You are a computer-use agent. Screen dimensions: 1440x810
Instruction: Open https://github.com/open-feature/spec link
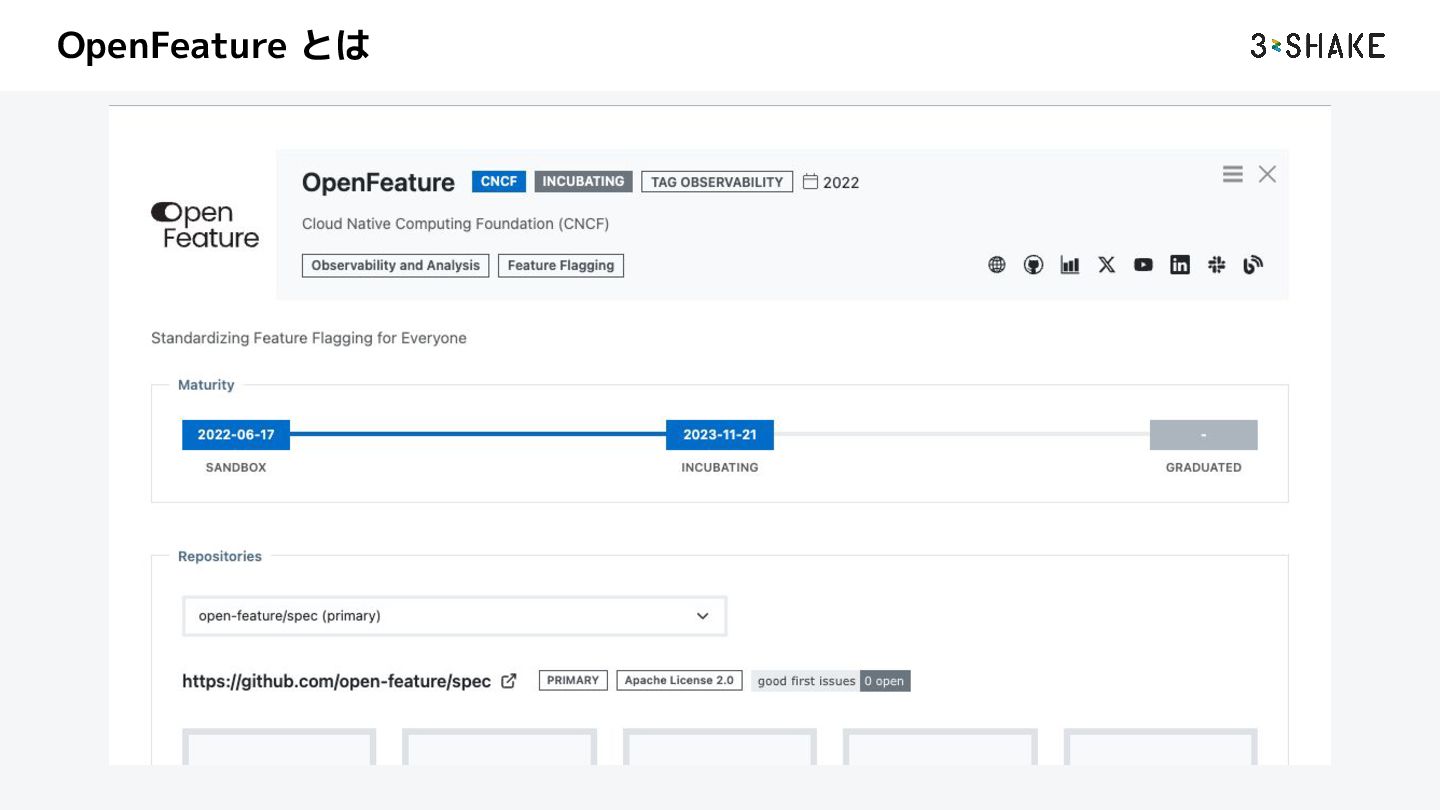click(x=336, y=681)
